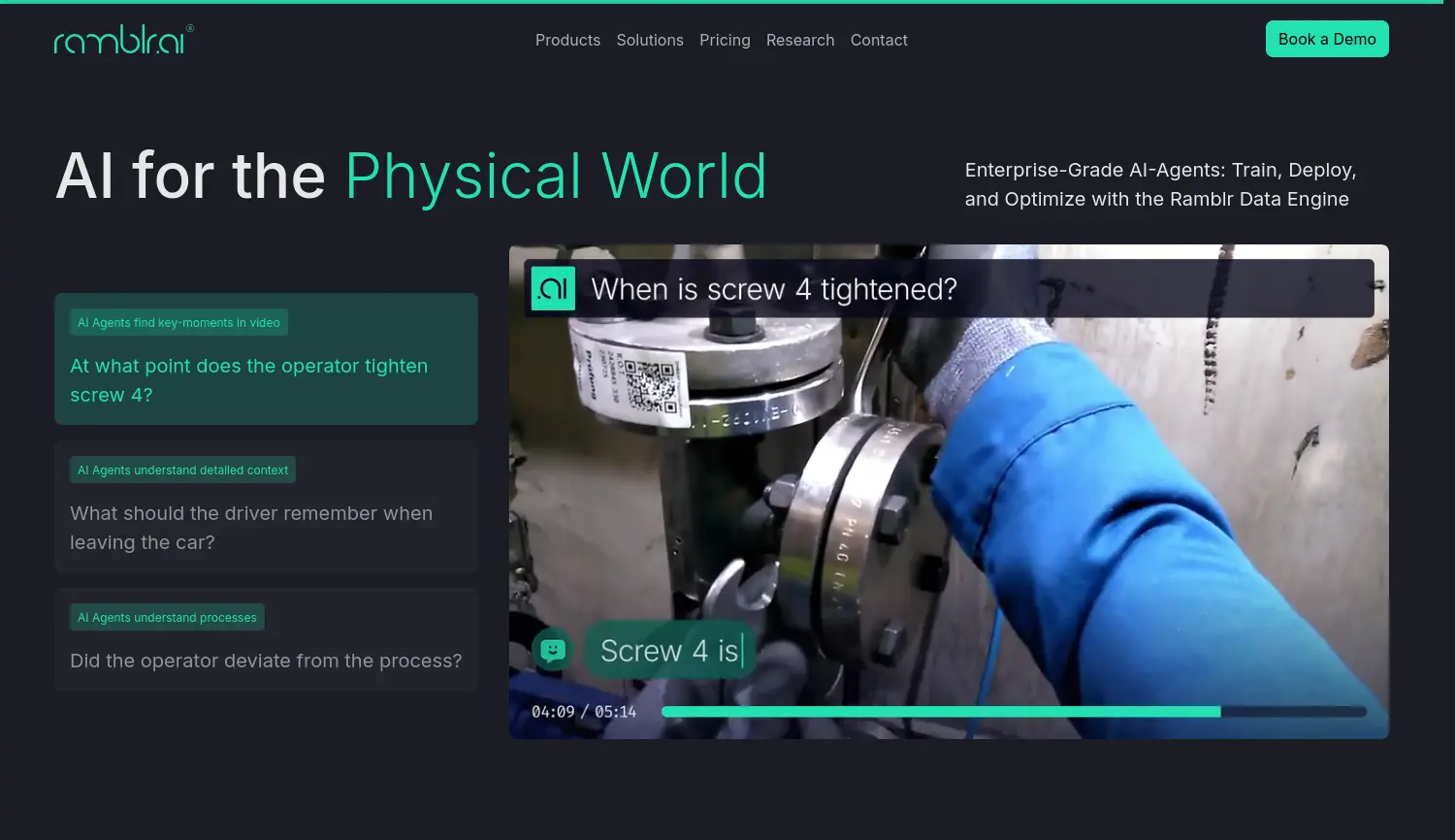
Task: Navigate to the Research page
Action: click(799, 40)
